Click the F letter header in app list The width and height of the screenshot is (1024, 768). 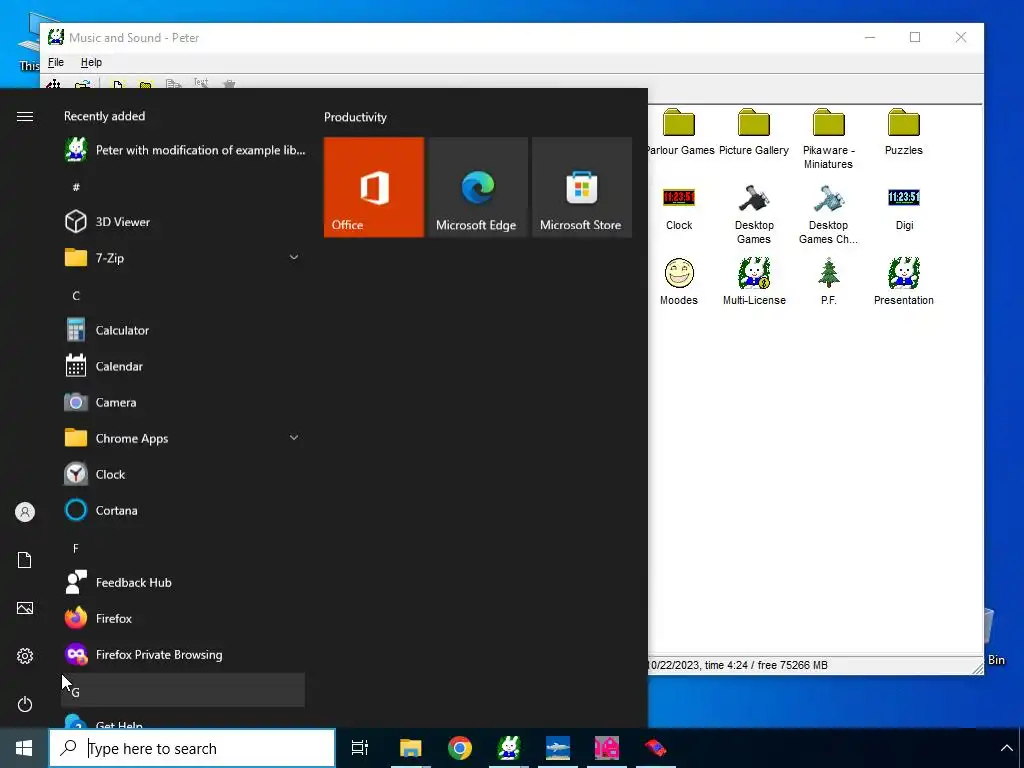184,549
